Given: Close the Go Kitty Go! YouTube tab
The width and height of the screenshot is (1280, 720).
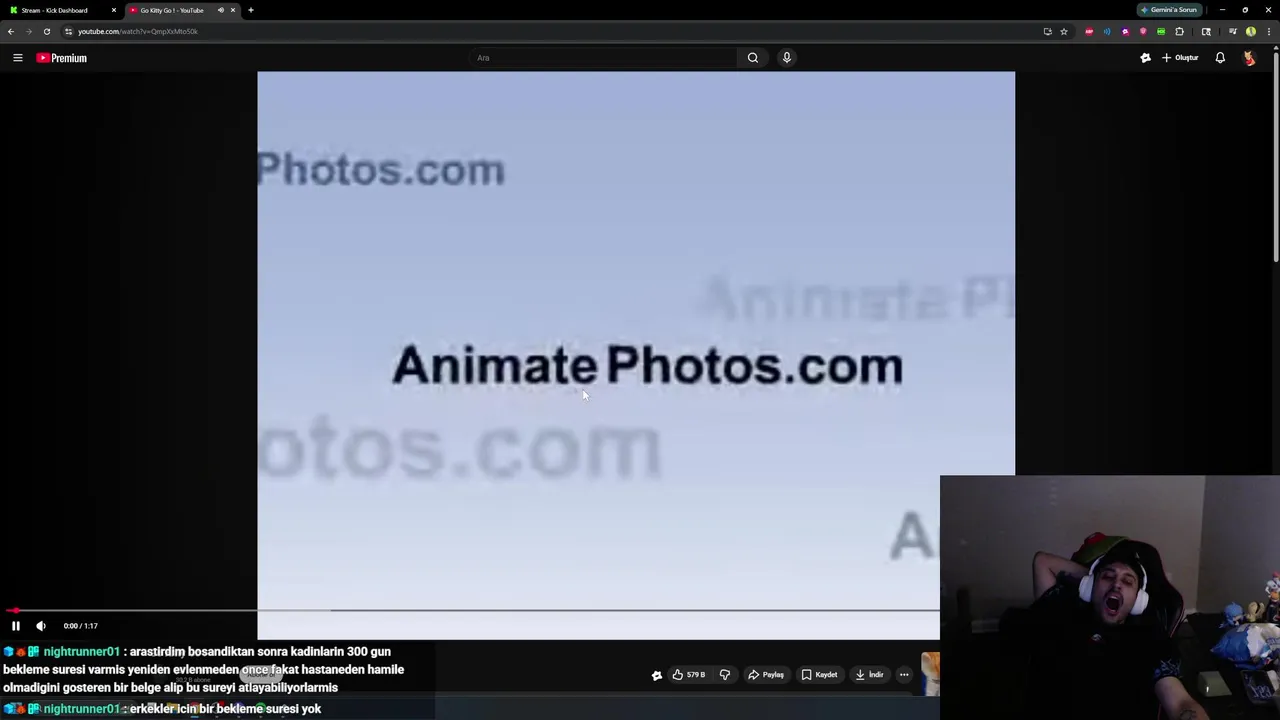Looking at the screenshot, I should (x=233, y=10).
